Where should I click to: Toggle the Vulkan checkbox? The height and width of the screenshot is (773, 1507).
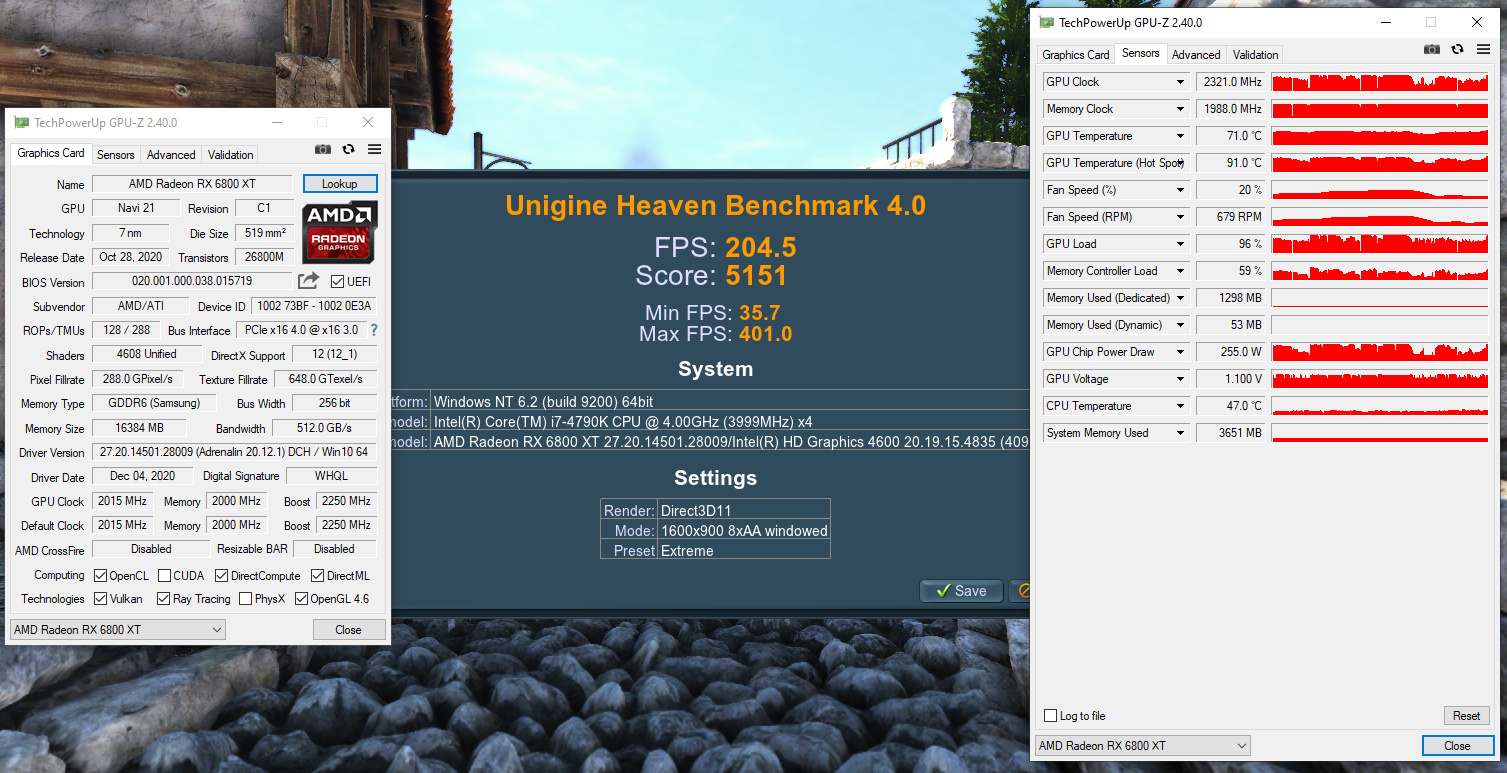[x=100, y=599]
